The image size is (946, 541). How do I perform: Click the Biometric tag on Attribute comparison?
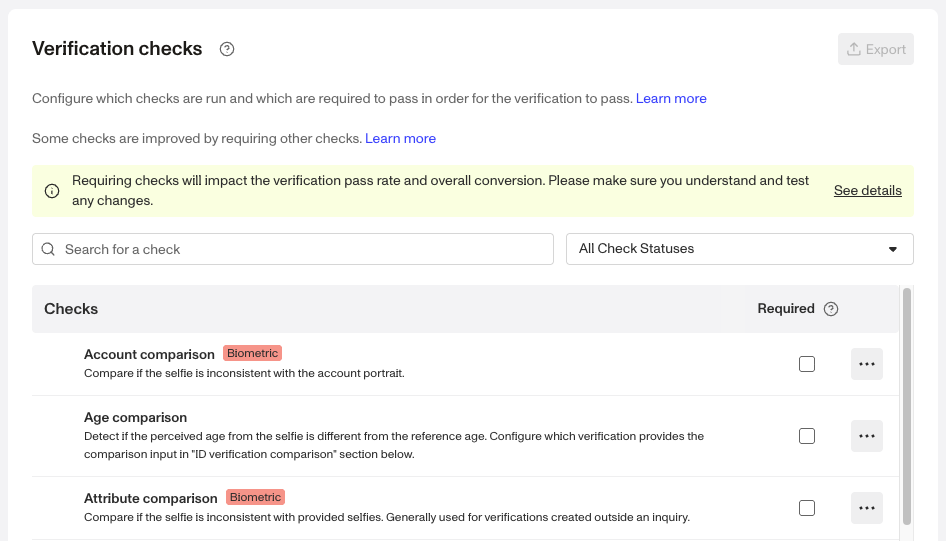point(255,497)
